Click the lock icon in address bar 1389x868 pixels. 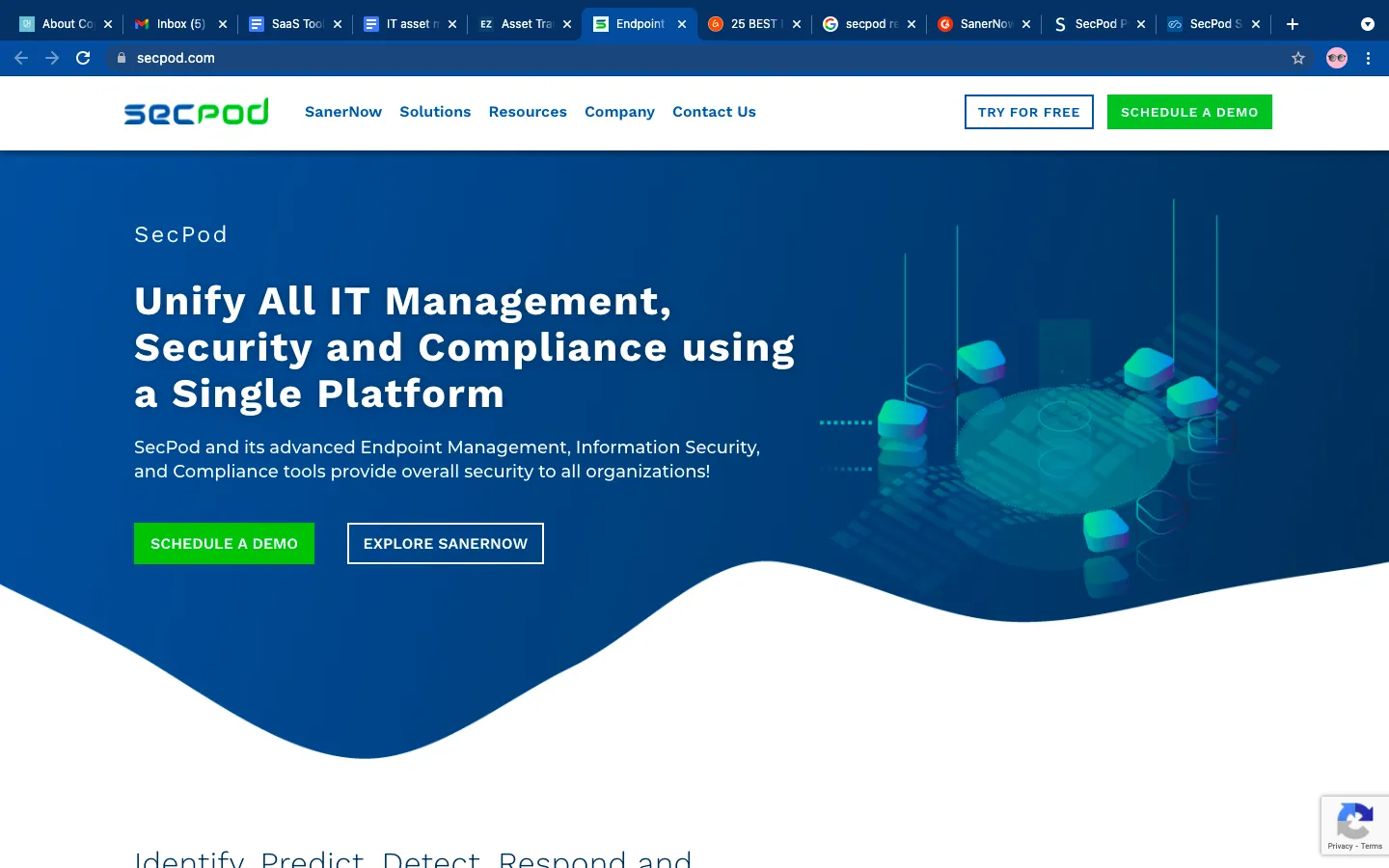coord(122,58)
